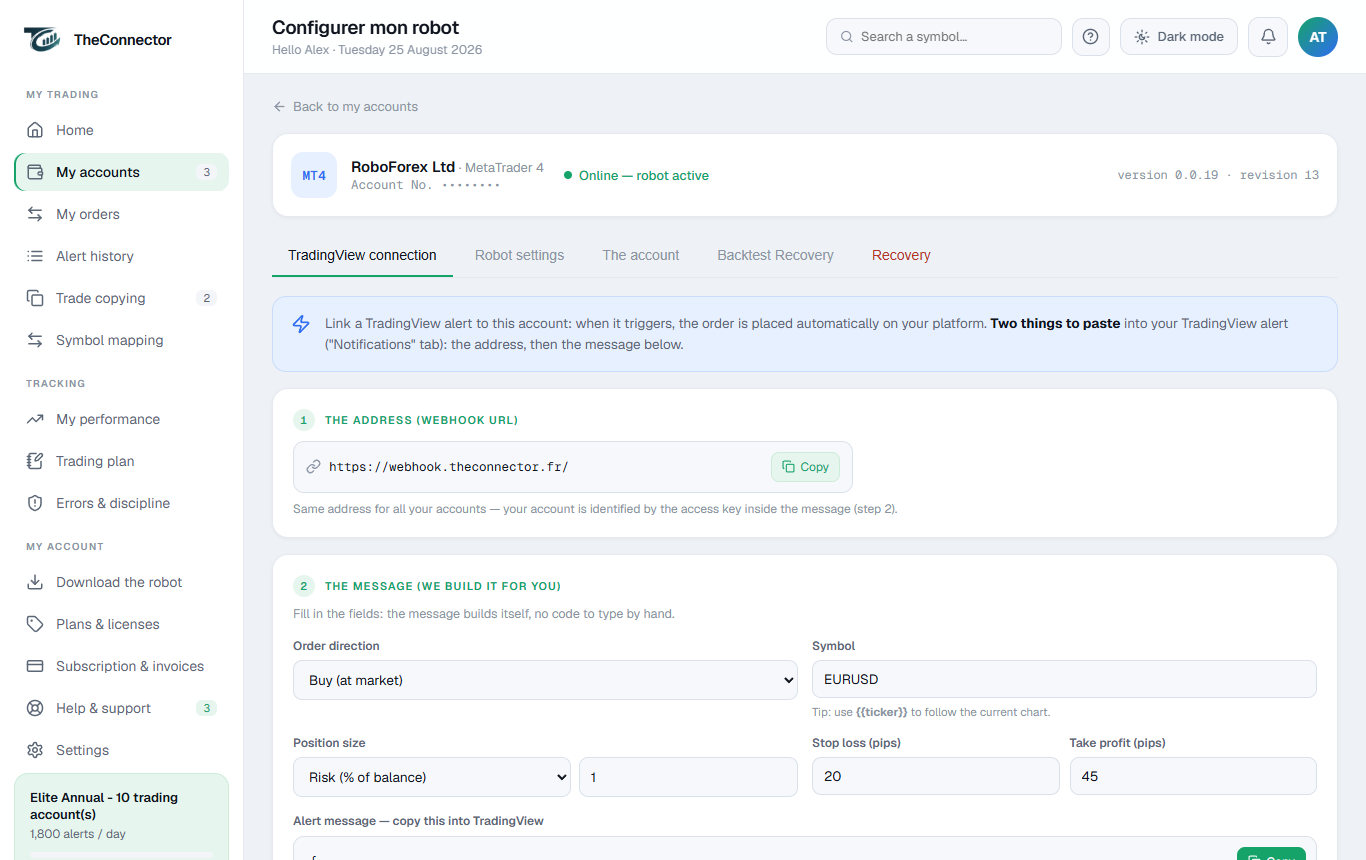The height and width of the screenshot is (860, 1366).
Task: Click the lightning bolt icon in info banner
Action: click(x=301, y=324)
